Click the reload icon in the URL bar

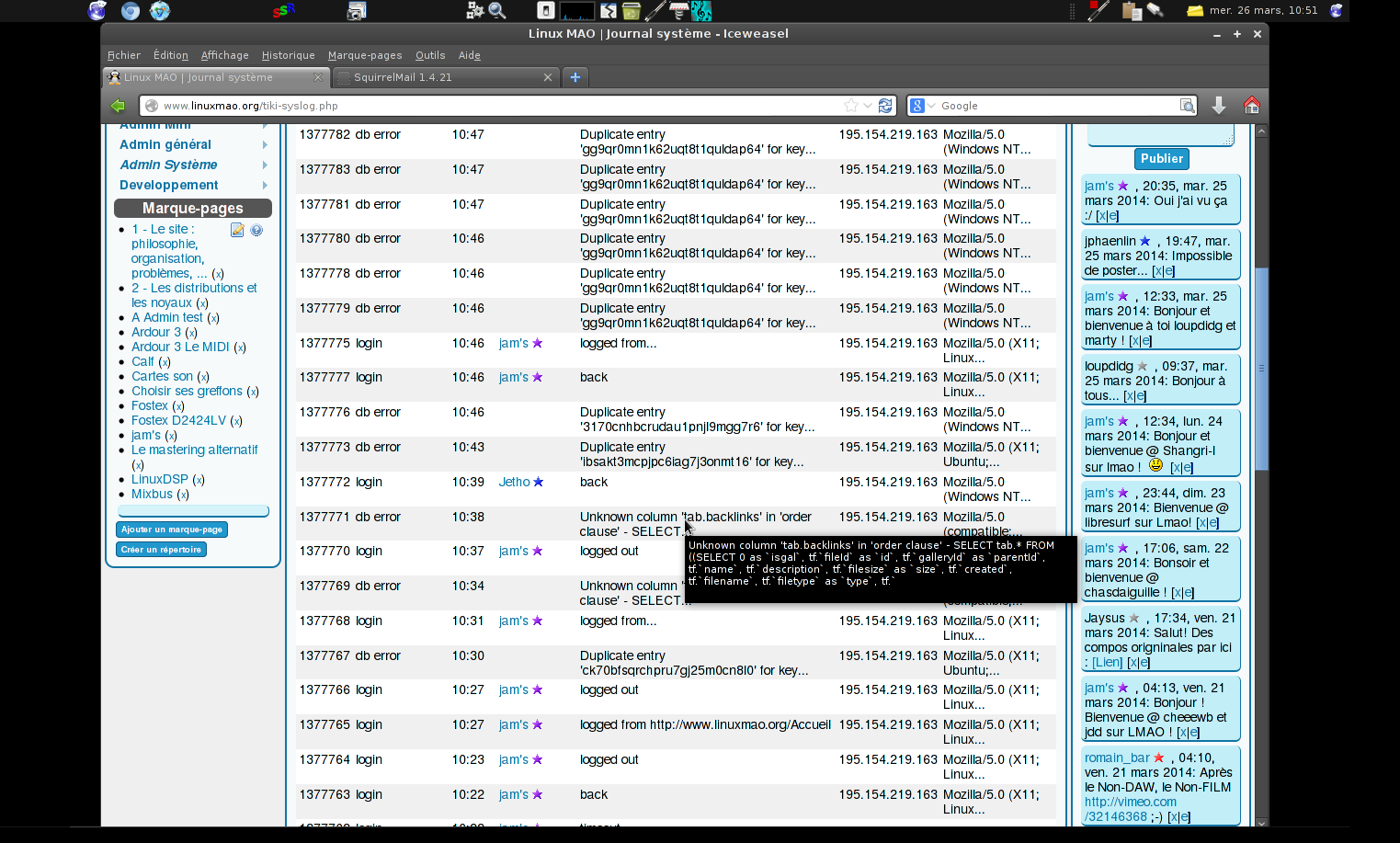(885, 106)
